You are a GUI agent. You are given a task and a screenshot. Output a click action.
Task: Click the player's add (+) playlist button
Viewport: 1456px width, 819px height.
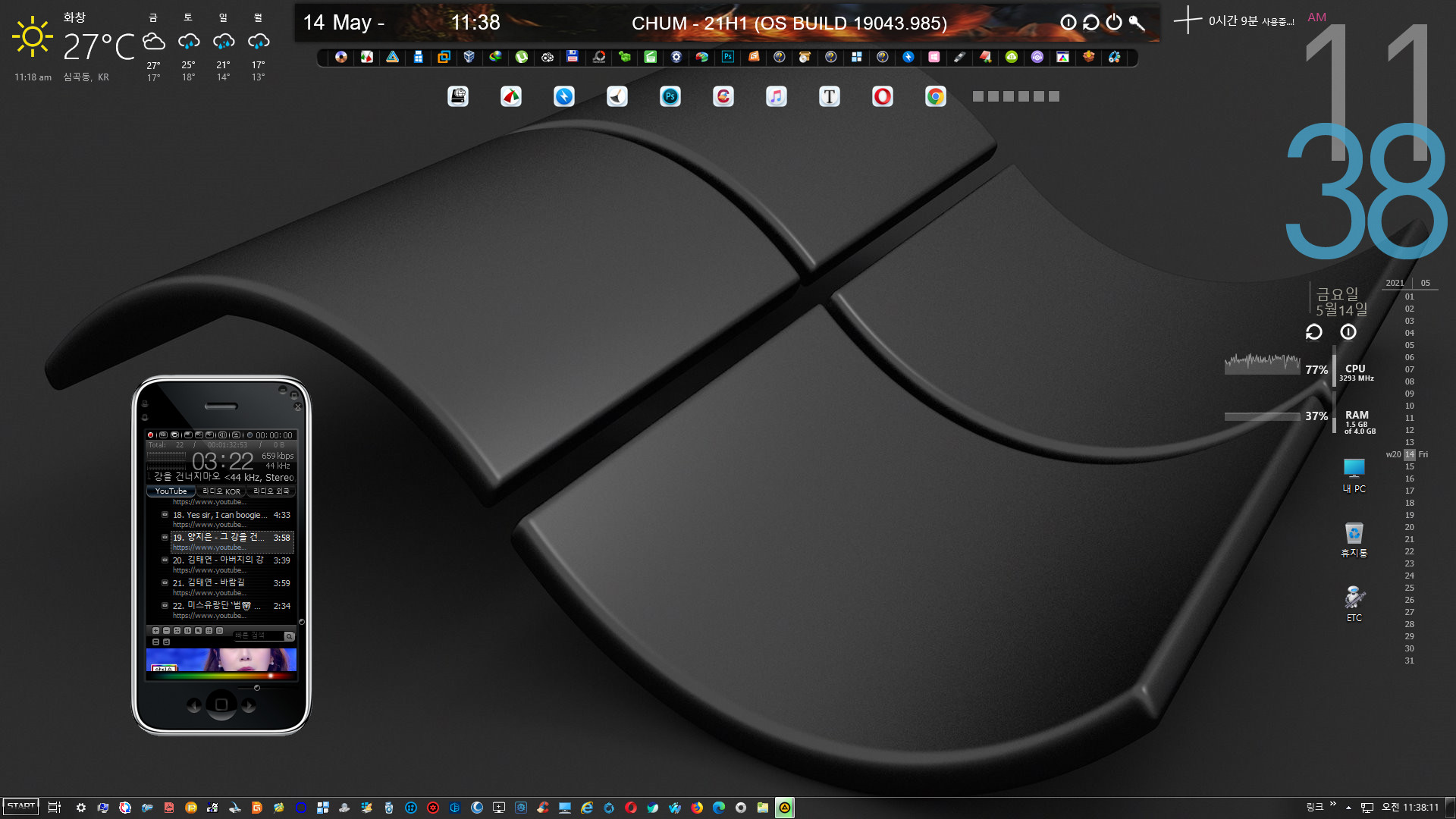(x=155, y=631)
